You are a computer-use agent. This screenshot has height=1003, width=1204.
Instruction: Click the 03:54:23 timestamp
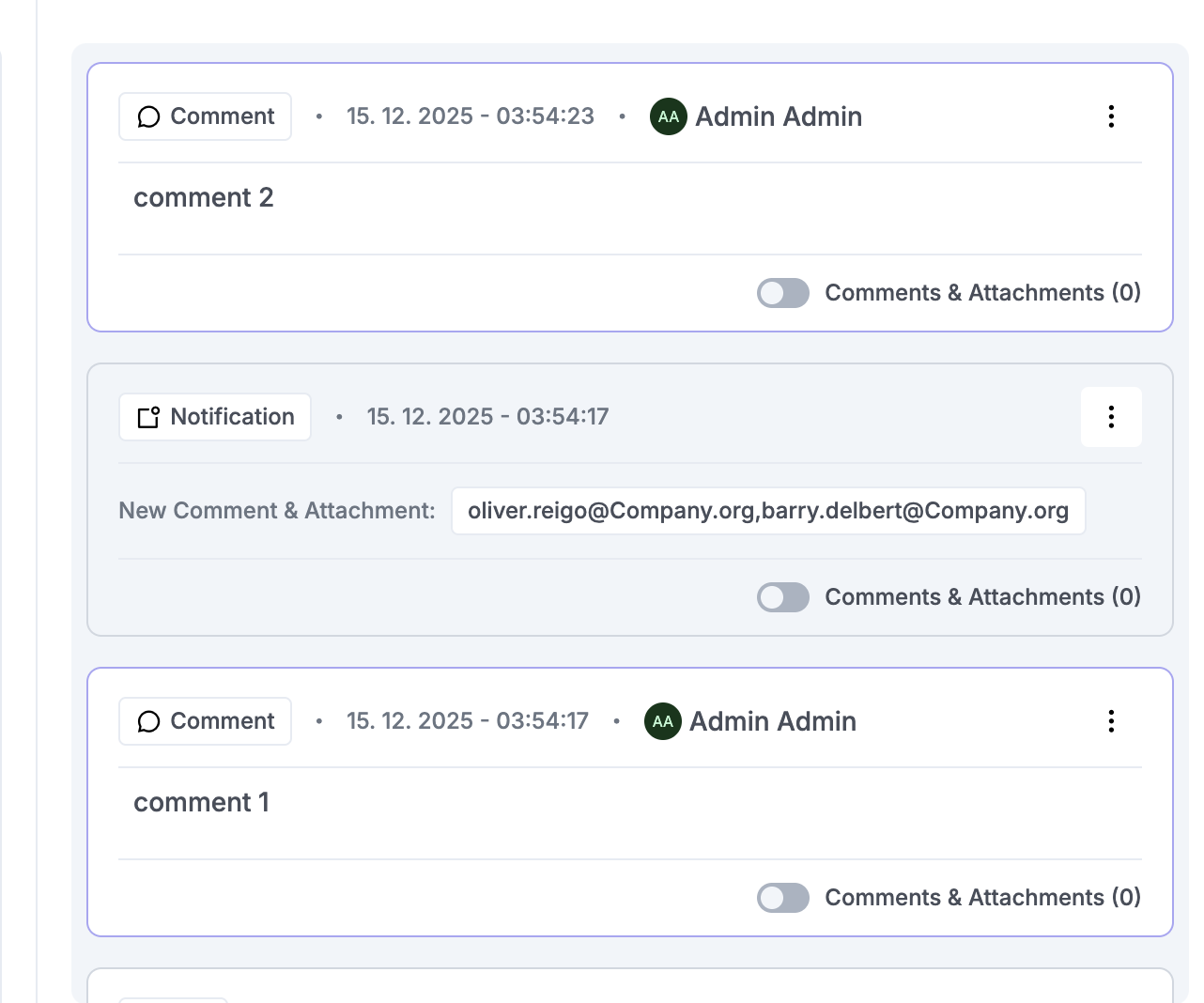[x=470, y=116]
